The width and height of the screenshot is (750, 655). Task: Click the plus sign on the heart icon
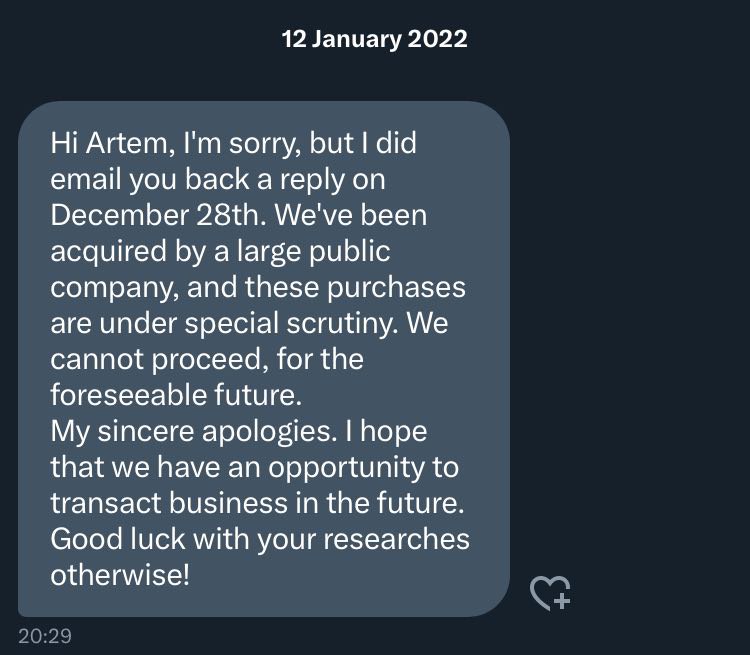[x=562, y=601]
